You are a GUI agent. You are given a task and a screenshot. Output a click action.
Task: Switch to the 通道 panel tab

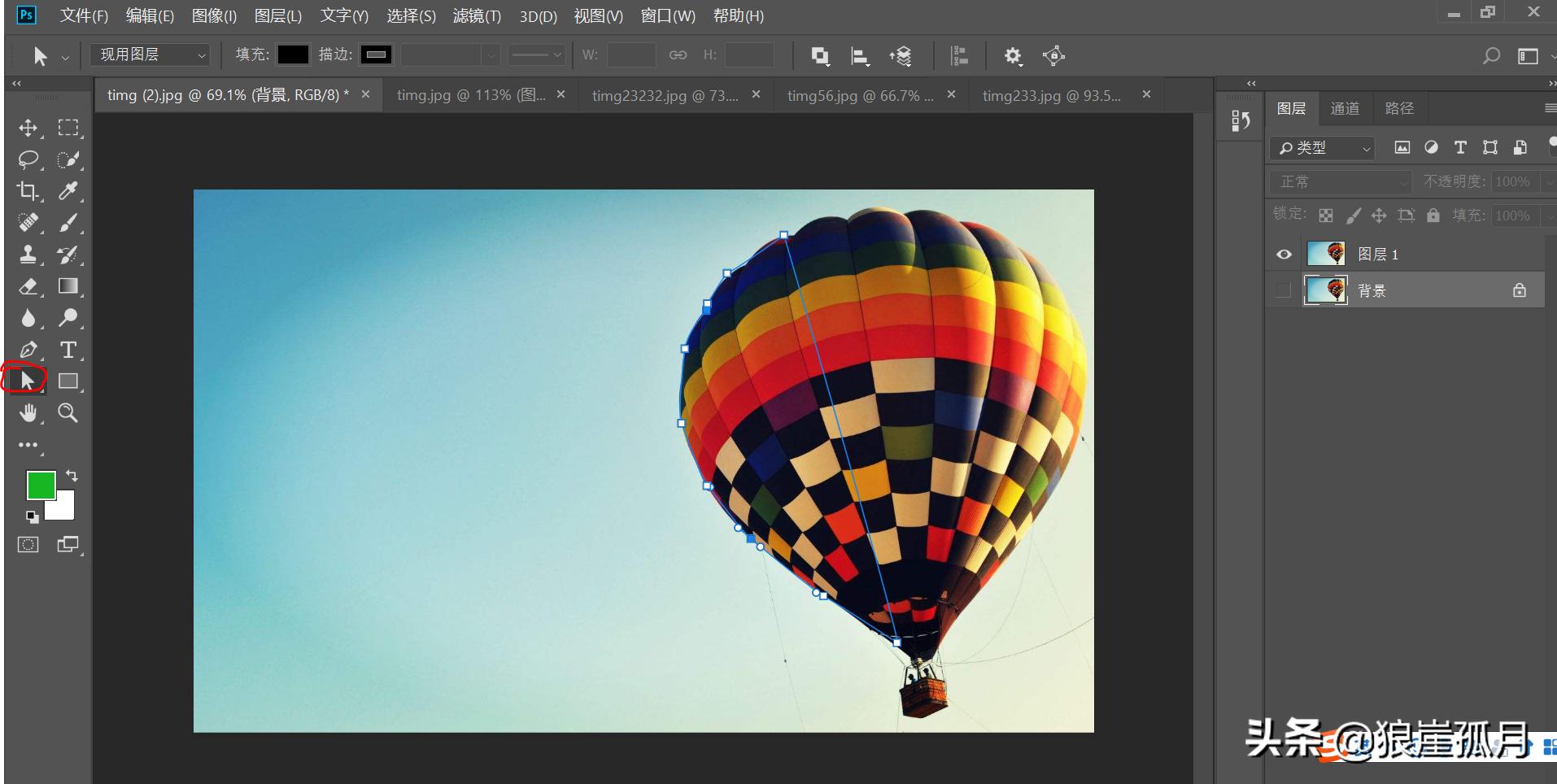point(1345,107)
